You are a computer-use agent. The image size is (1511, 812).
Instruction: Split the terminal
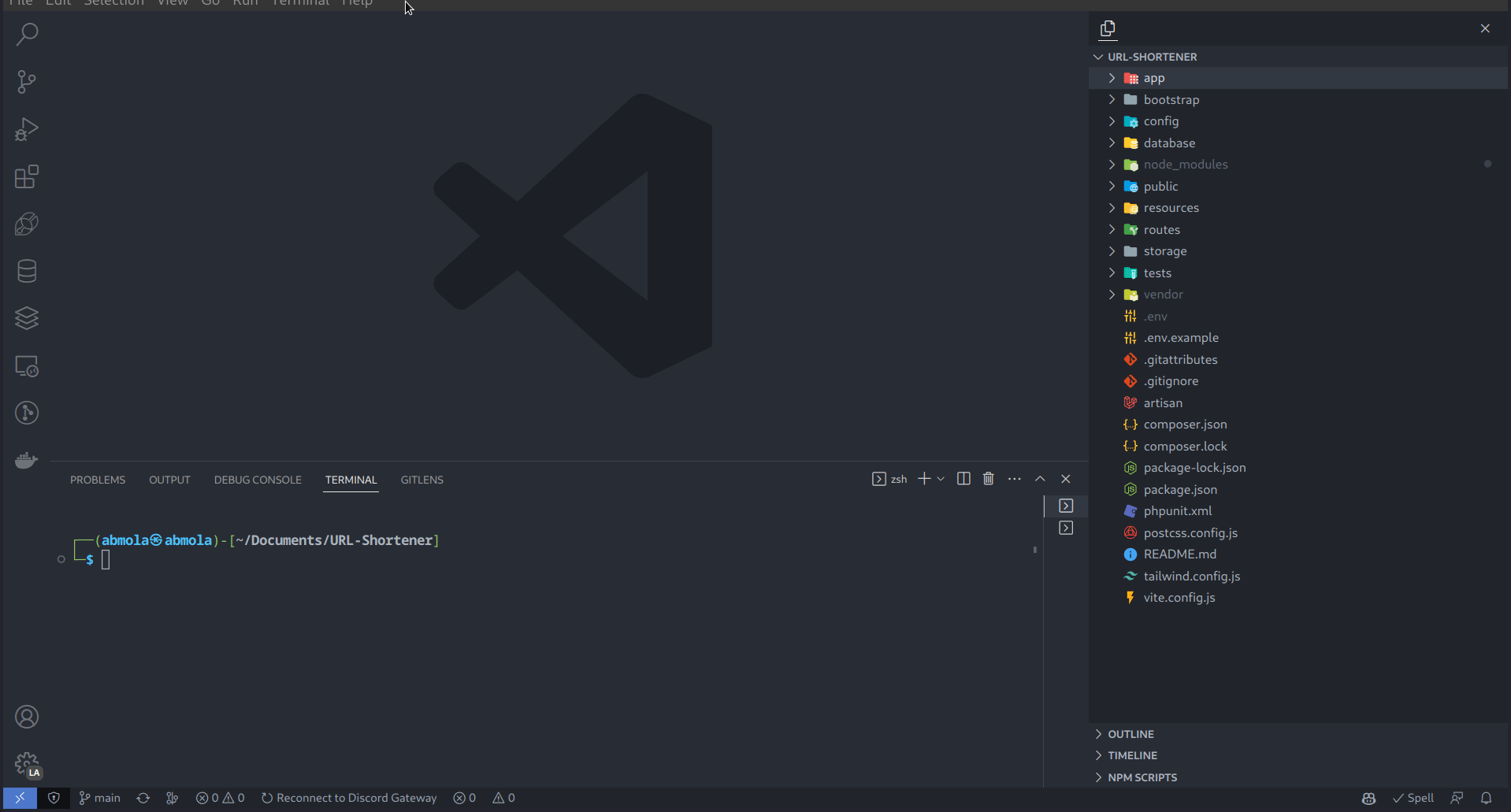(963, 479)
